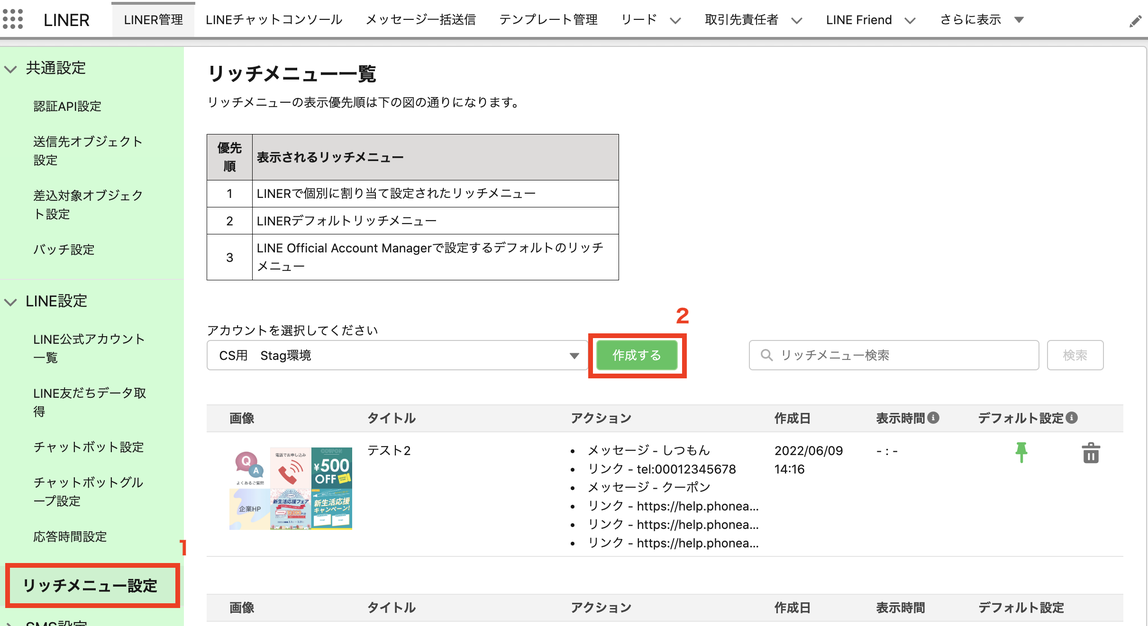Viewport: 1148px width, 626px height.
Task: Open バッチ設定 in sidebar
Action: 64,250
